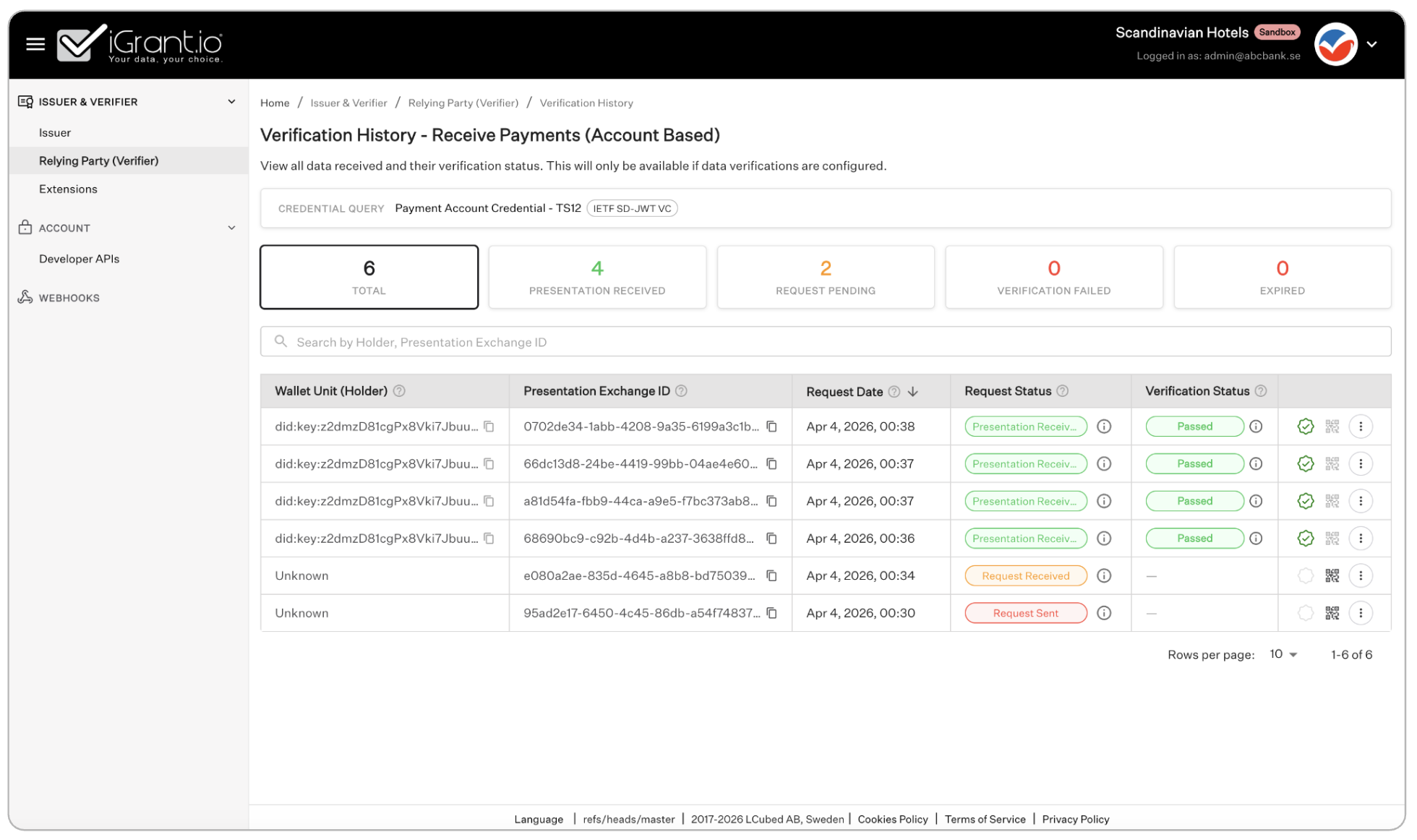Screen dimensions: 1417x840
Task: Open Developer APIs from the sidebar
Action: (x=79, y=258)
